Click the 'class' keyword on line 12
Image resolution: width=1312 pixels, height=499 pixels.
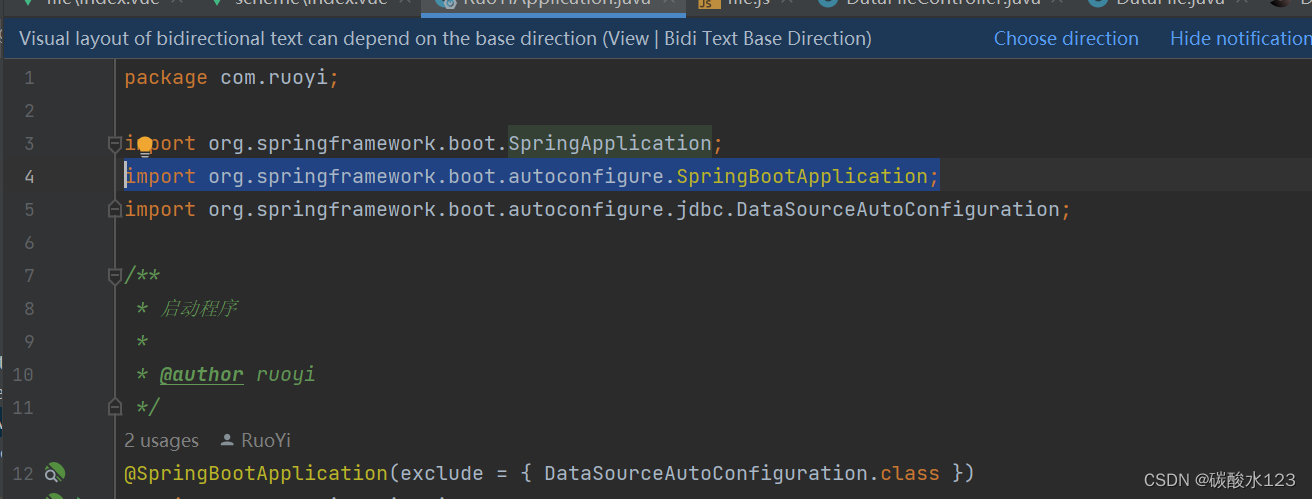910,472
